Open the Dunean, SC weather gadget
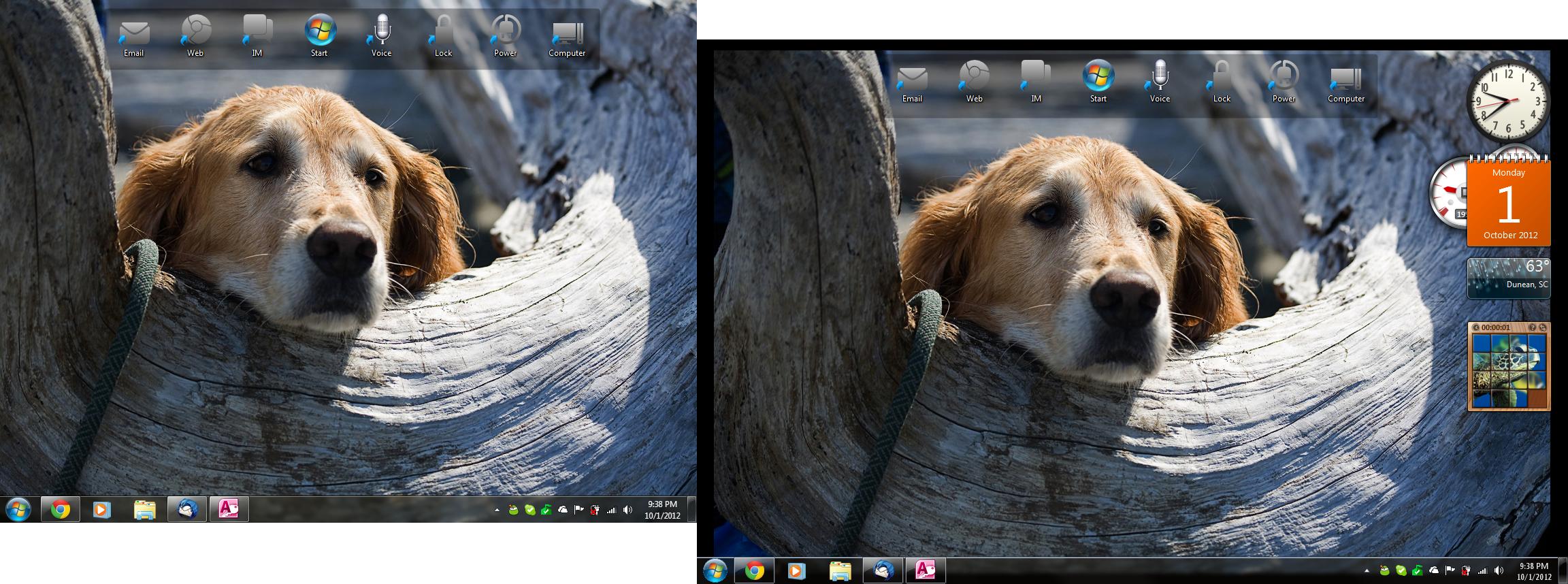Image resolution: width=1568 pixels, height=584 pixels. click(x=1508, y=278)
